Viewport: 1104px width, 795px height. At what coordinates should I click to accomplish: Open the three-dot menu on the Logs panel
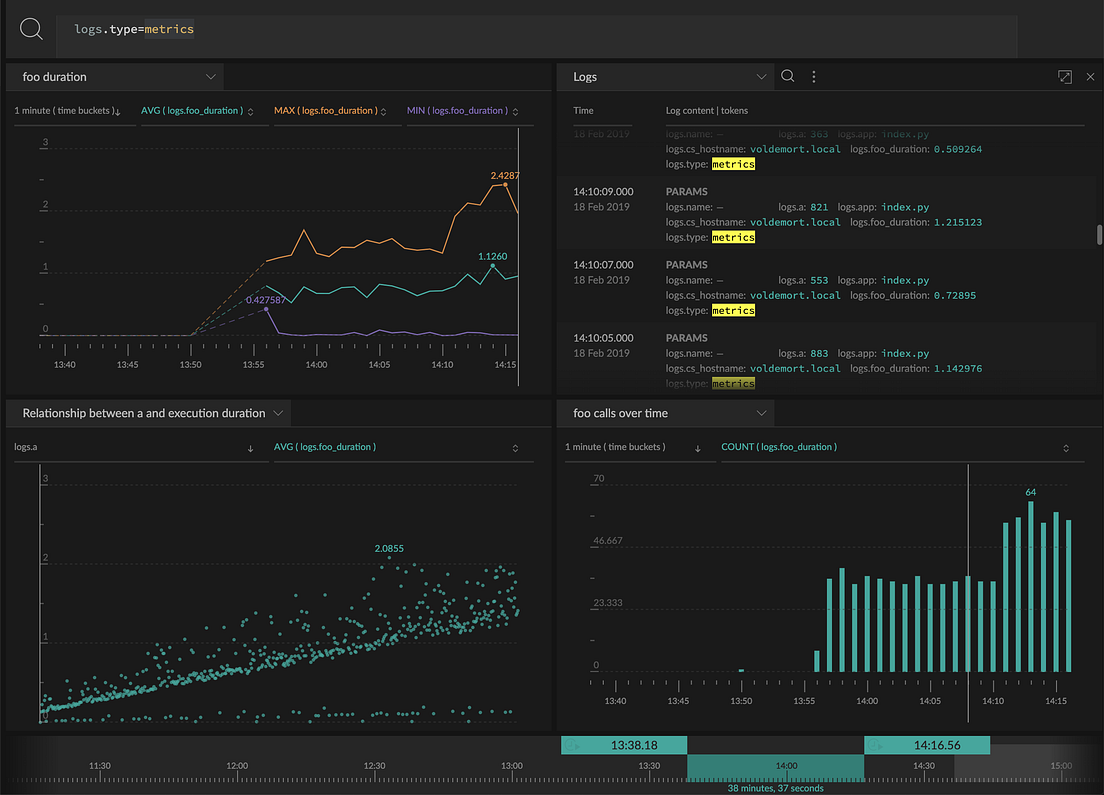click(x=813, y=75)
